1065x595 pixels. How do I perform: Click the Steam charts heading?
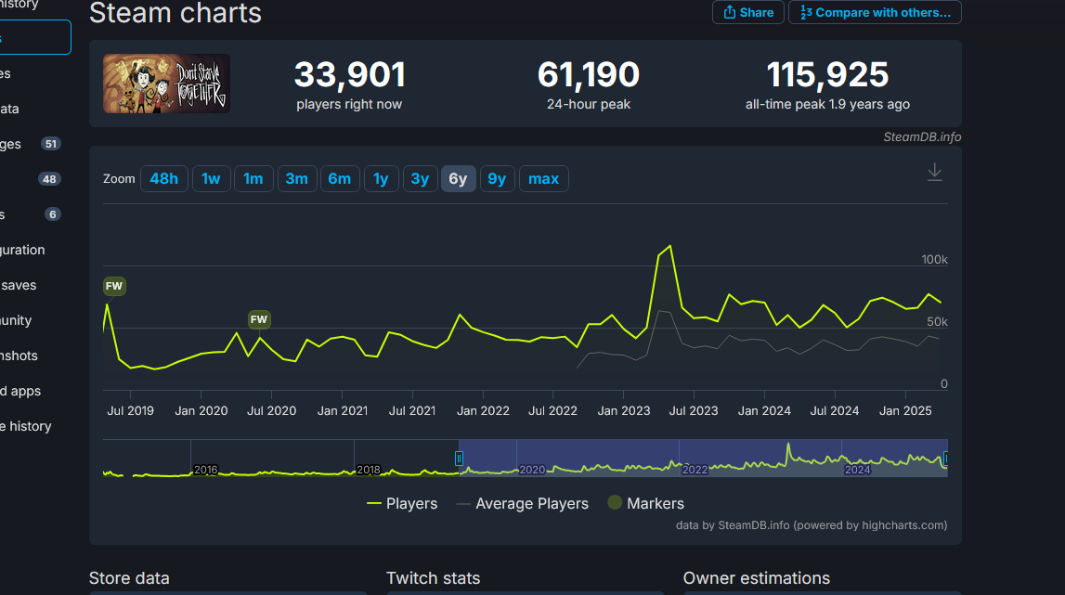[175, 13]
